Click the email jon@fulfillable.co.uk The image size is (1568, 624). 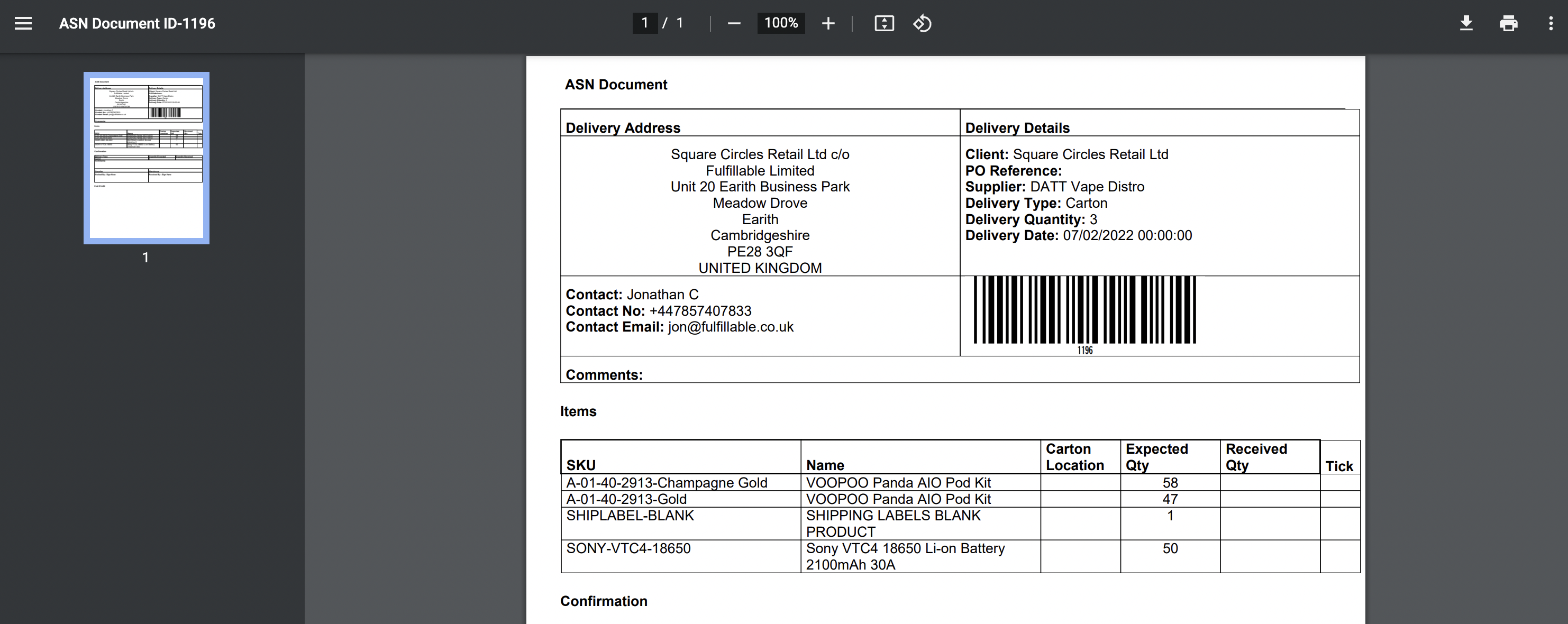(x=731, y=327)
